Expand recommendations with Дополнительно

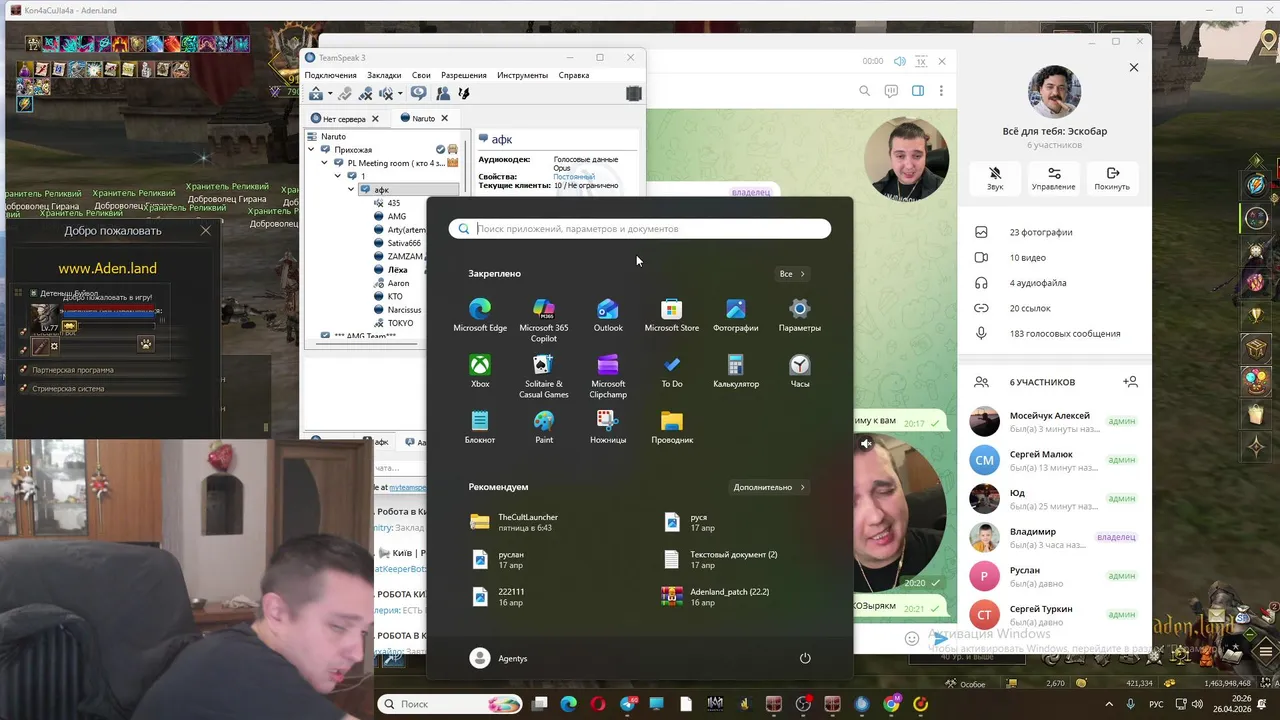point(769,487)
